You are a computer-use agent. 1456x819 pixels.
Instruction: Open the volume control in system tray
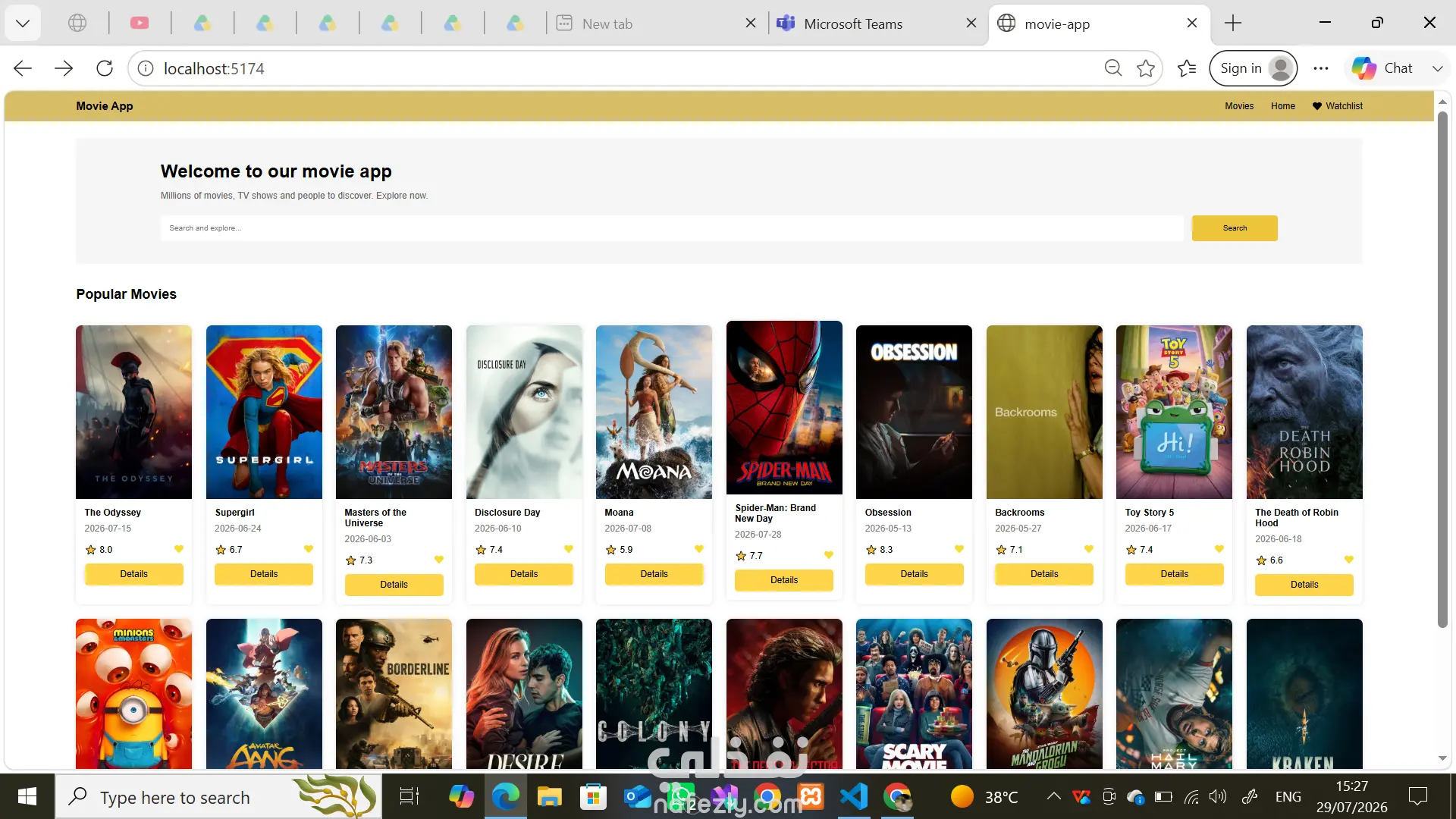point(1218,796)
